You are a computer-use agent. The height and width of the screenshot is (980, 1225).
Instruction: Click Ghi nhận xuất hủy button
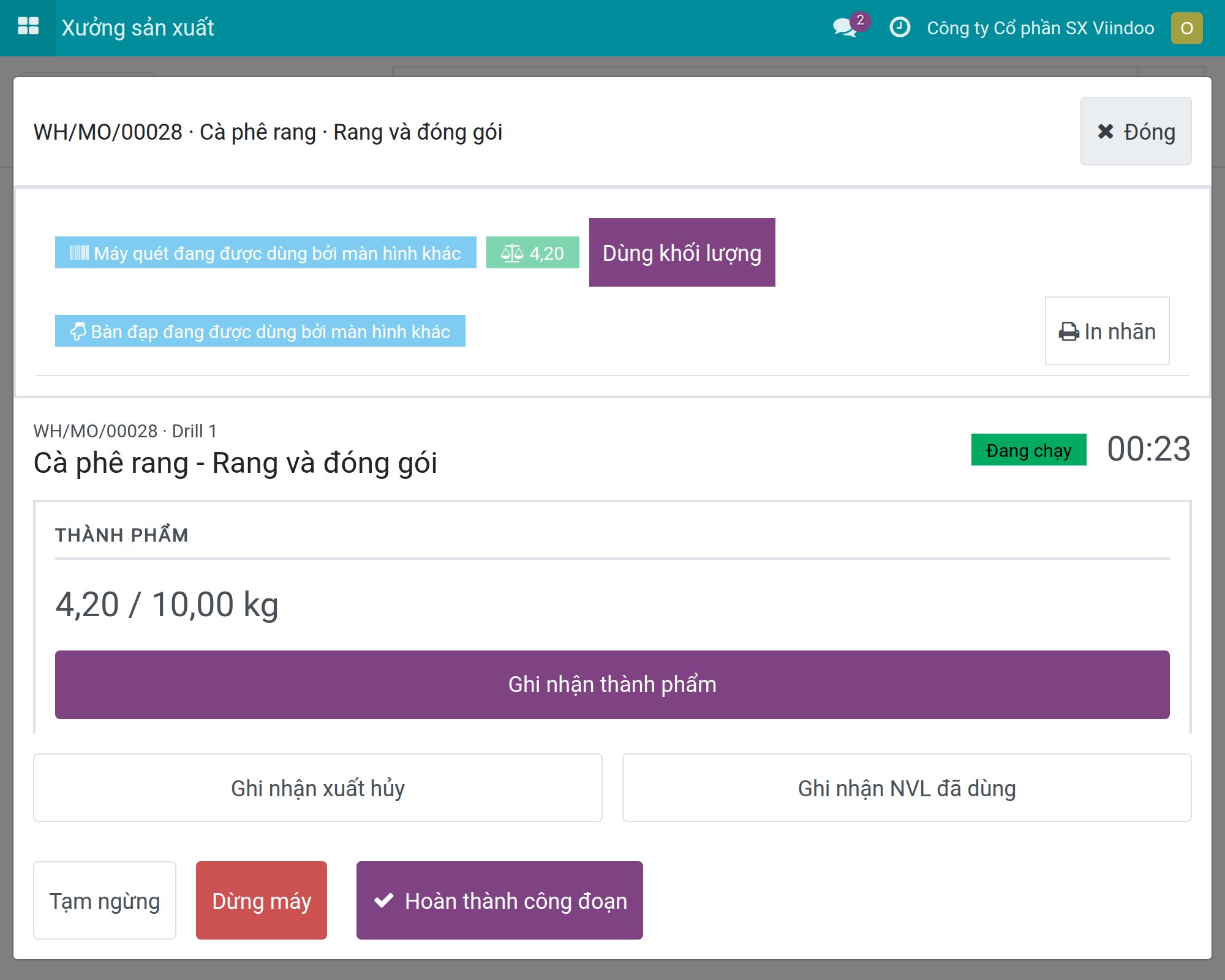(318, 788)
